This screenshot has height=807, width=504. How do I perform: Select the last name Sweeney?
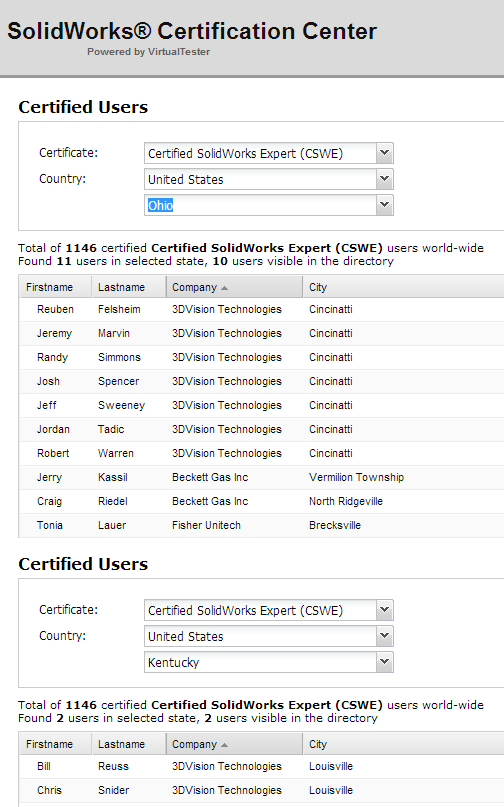[x=121, y=406]
